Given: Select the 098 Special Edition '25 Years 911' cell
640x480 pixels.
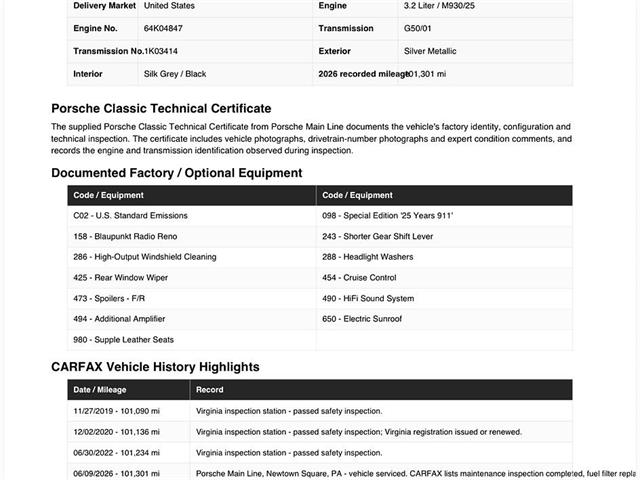Looking at the screenshot, I should 444,216.
